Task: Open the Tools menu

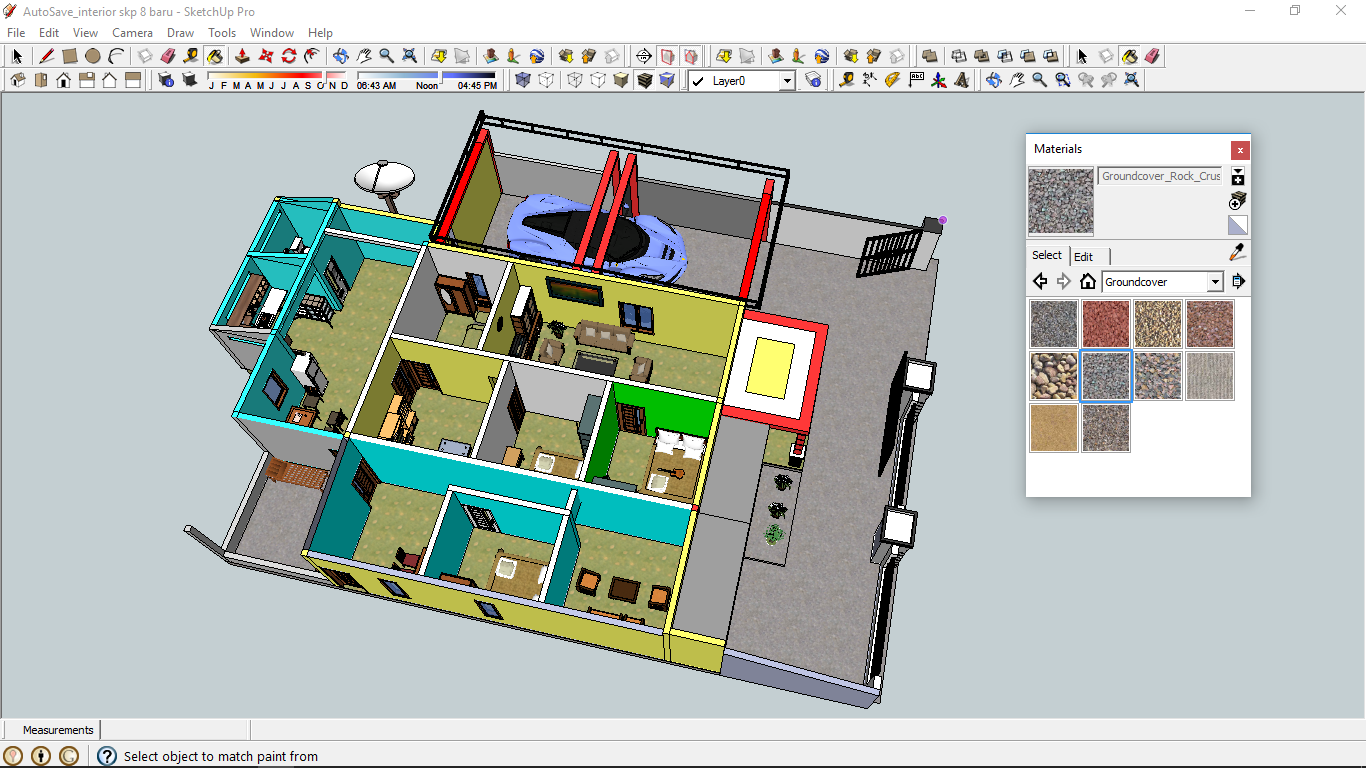Action: click(x=222, y=33)
